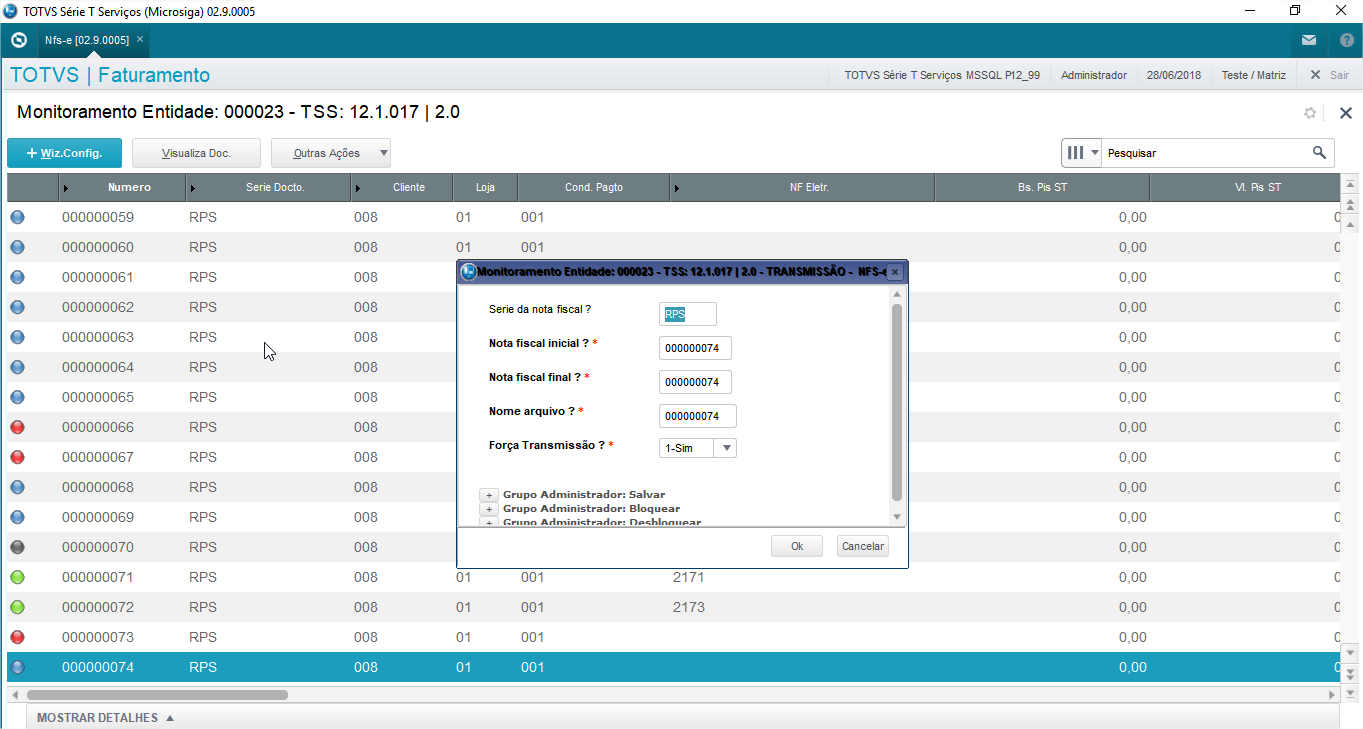The image size is (1363, 729).
Task: Open the search column filter dropdown
Action: coord(1081,153)
